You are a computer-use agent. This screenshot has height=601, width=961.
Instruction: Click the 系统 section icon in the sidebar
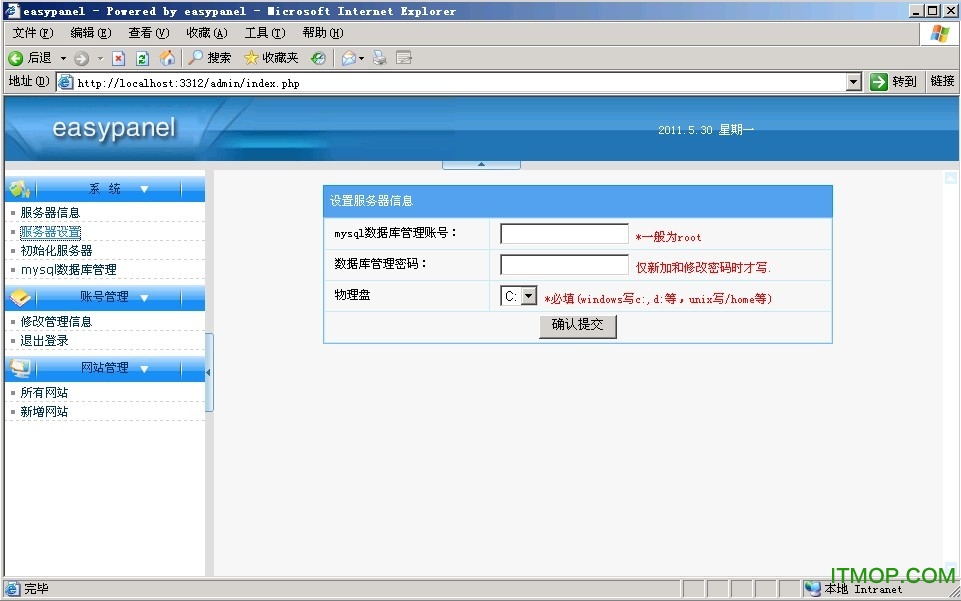pos(18,187)
